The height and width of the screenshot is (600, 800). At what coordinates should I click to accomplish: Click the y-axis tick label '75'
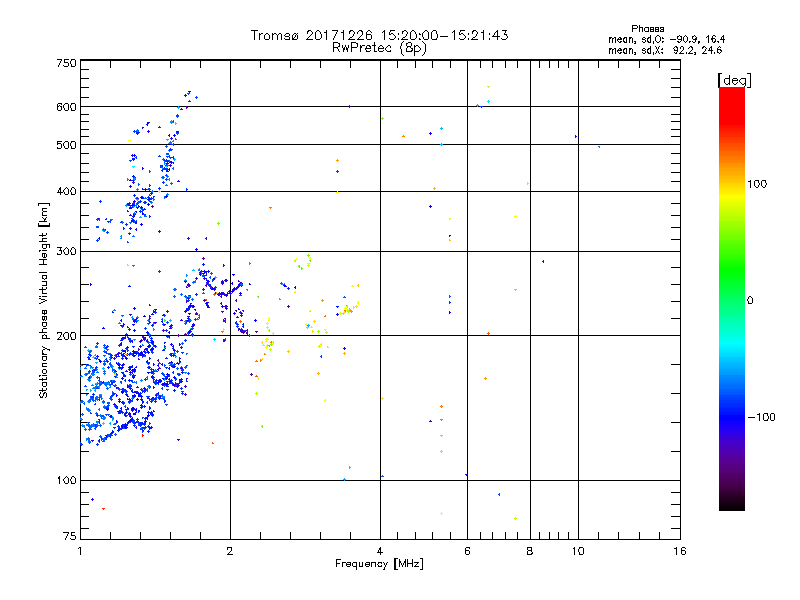(70, 536)
